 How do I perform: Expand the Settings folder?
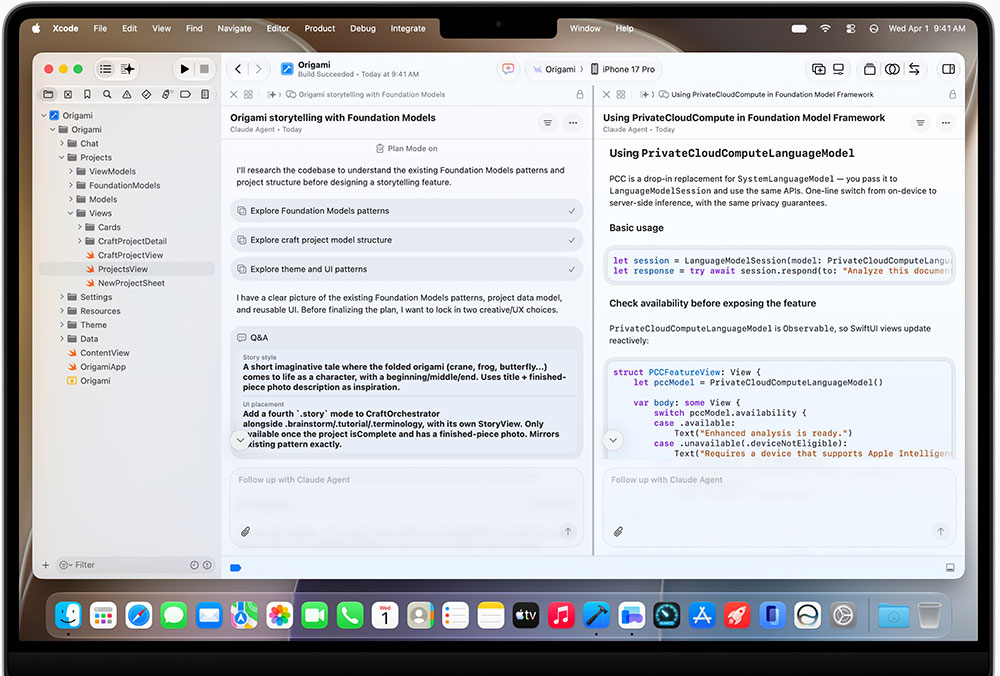pyautogui.click(x=62, y=297)
